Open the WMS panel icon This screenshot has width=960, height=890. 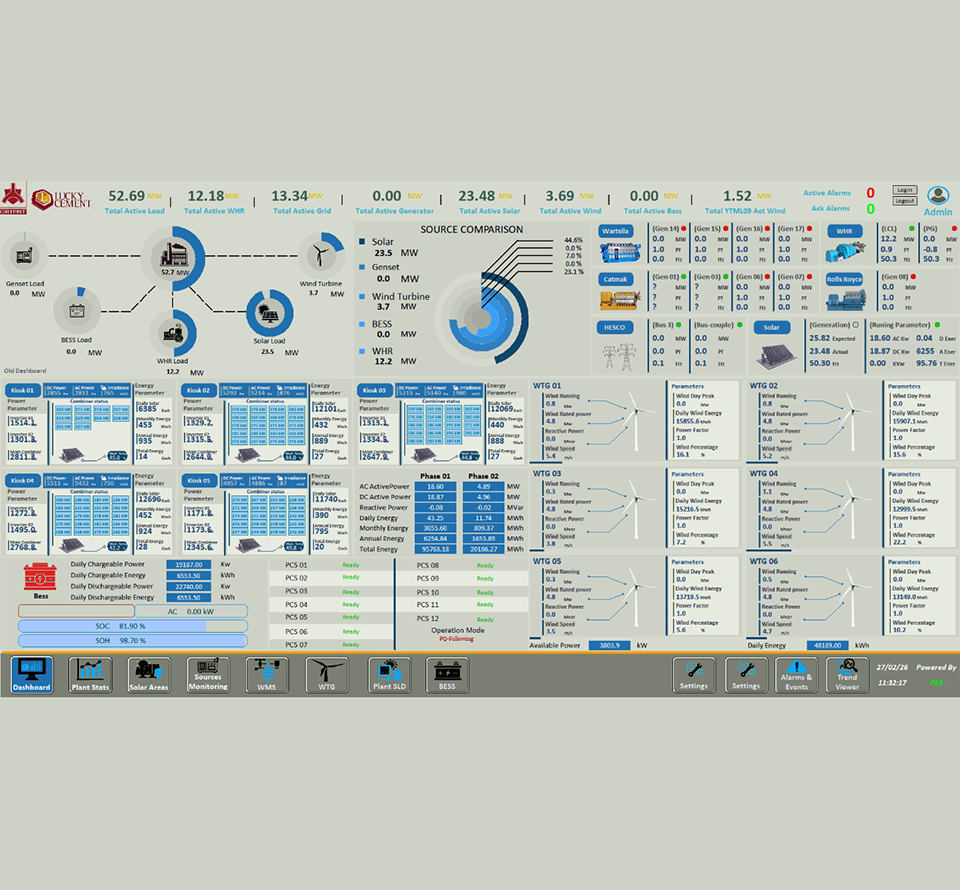click(x=266, y=675)
